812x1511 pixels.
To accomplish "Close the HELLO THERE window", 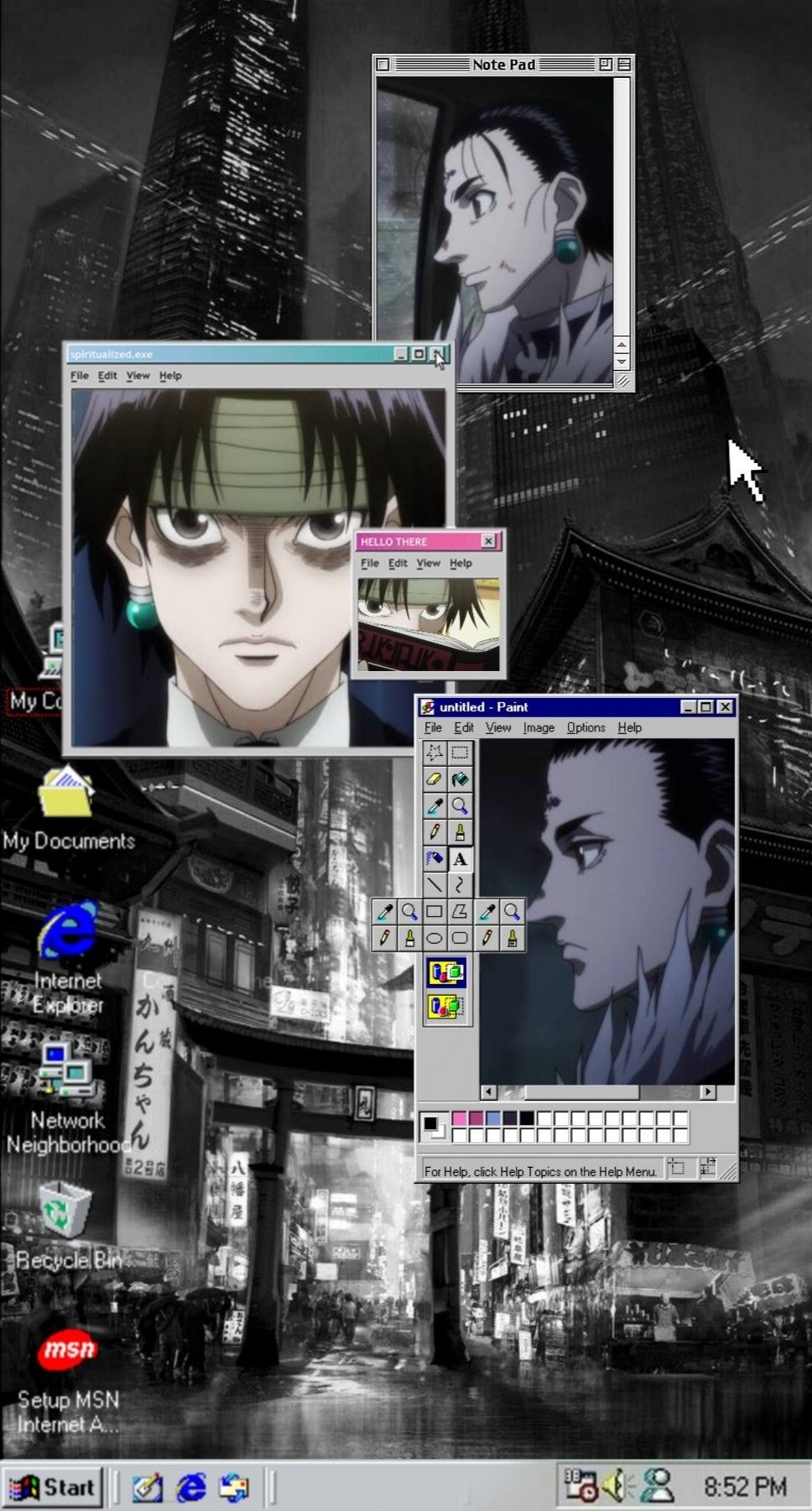I will (x=488, y=541).
